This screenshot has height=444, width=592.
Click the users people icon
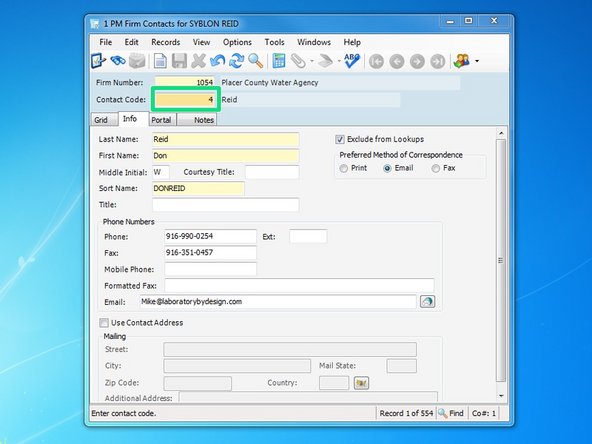pyautogui.click(x=462, y=61)
